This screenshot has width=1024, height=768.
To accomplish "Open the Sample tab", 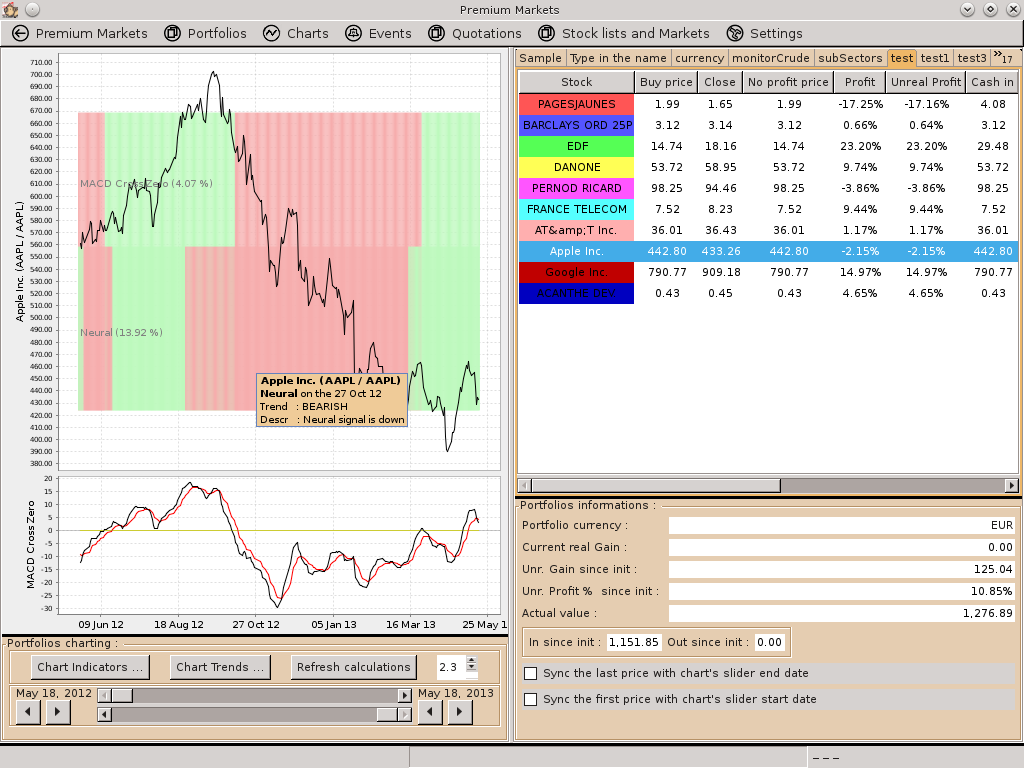I will pyautogui.click(x=540, y=58).
